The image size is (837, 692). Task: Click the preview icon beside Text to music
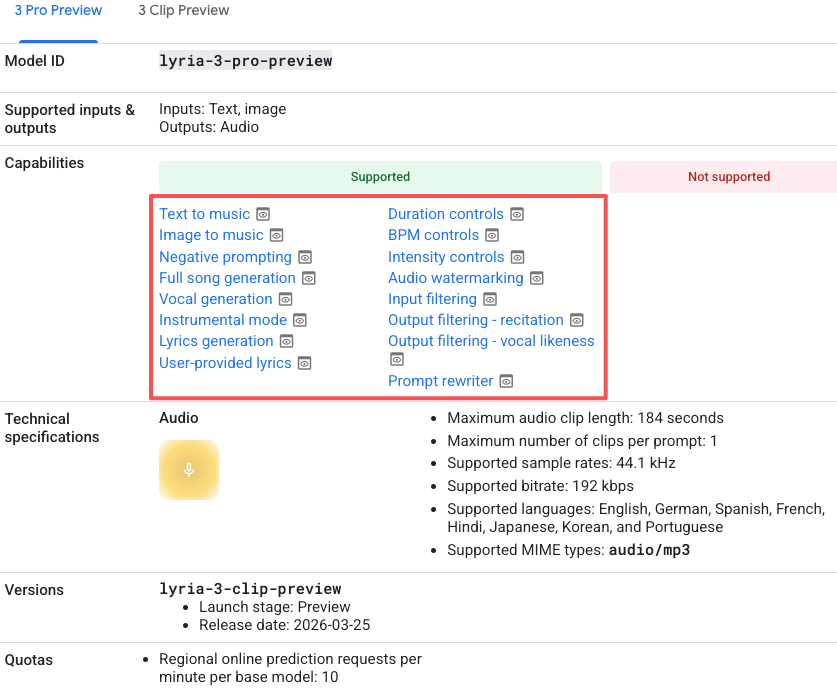(x=263, y=214)
